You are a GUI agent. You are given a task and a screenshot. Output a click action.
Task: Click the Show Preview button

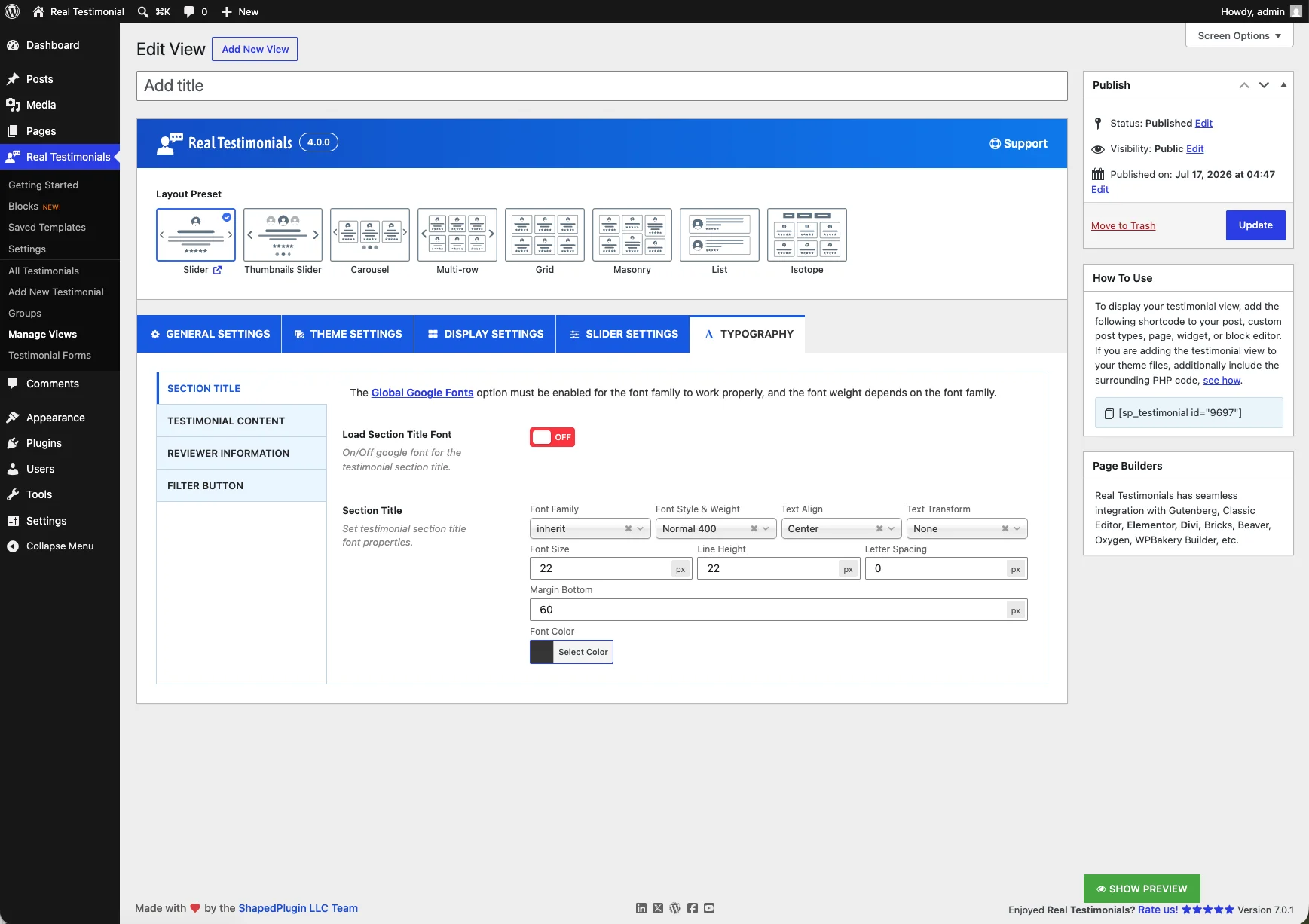(1142, 889)
